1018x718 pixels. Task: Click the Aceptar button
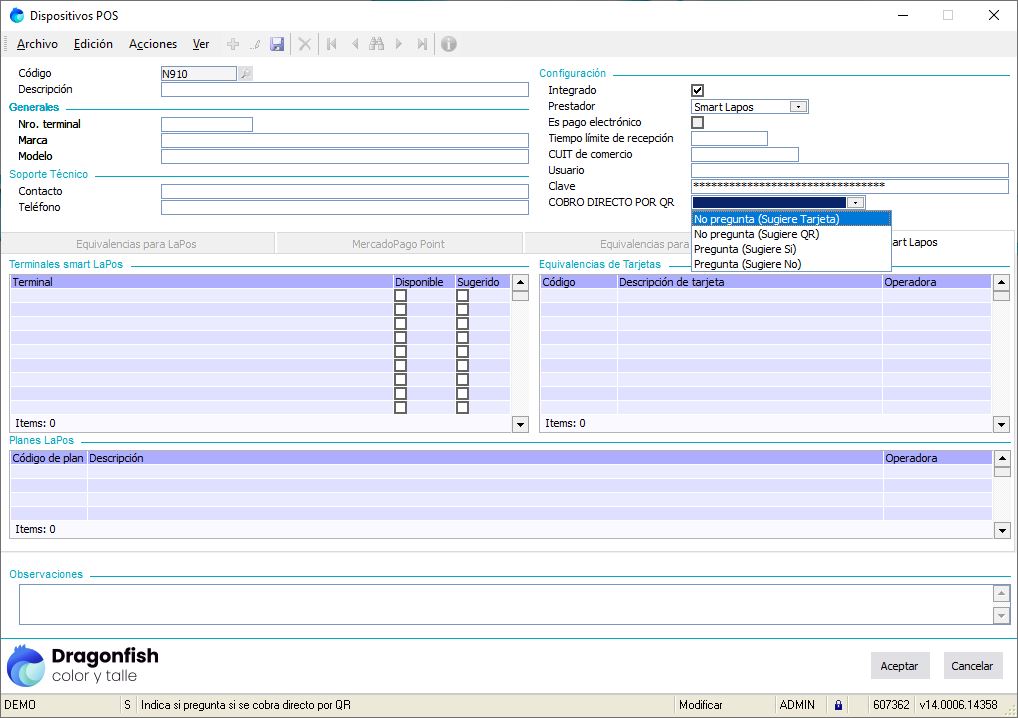899,666
